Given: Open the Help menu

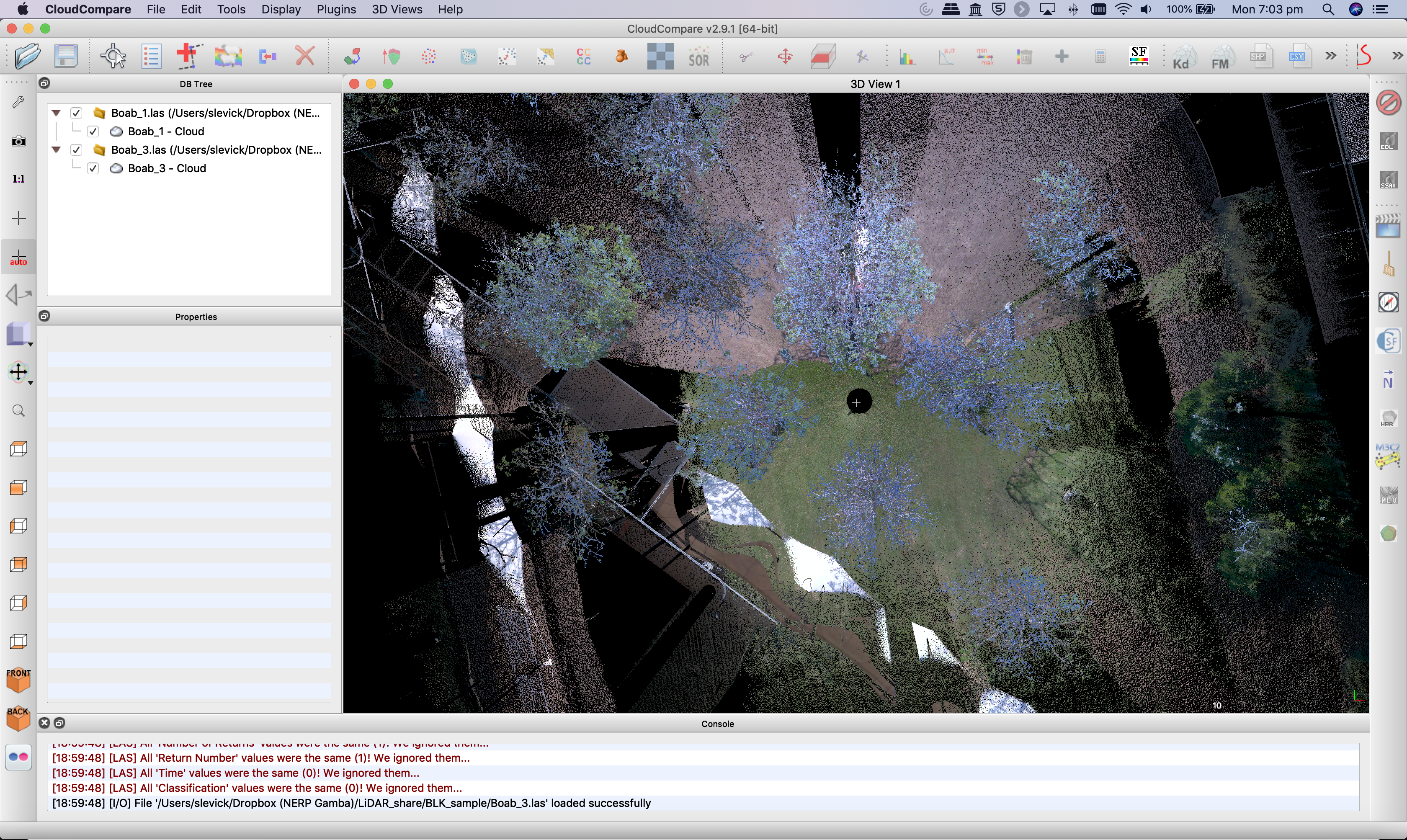Looking at the screenshot, I should point(450,10).
